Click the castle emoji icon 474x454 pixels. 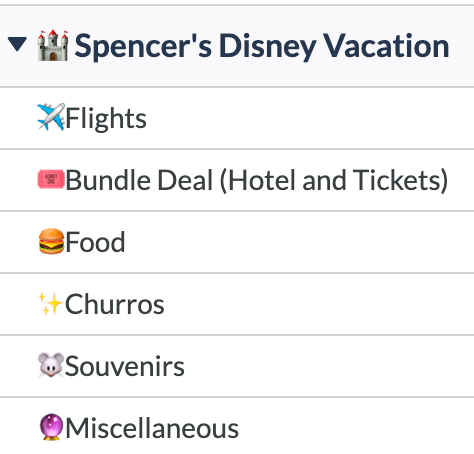coord(53,45)
